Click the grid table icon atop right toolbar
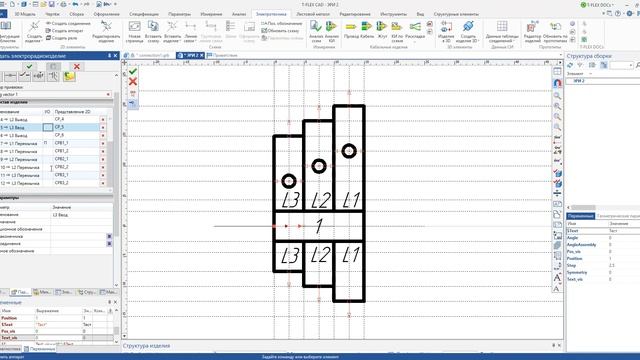The height and width of the screenshot is (360, 640). click(557, 71)
